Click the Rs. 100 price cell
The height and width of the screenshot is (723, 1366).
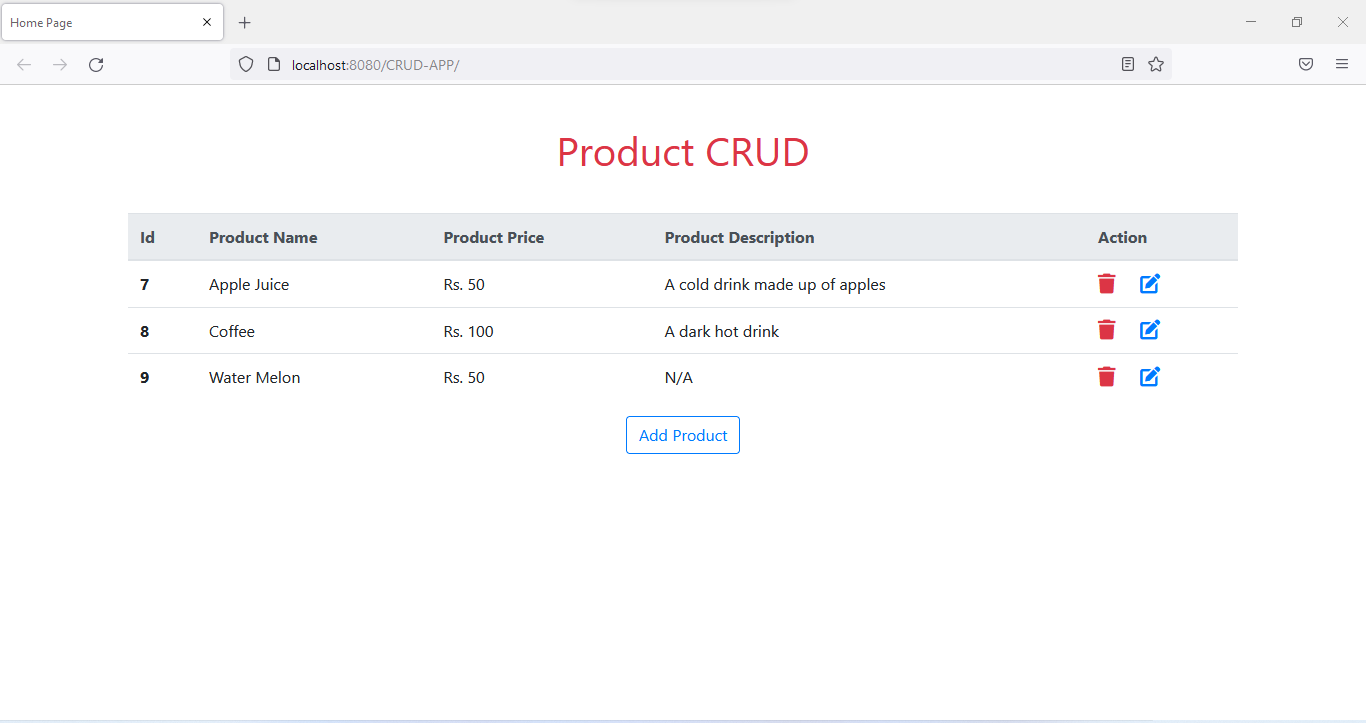pos(469,332)
